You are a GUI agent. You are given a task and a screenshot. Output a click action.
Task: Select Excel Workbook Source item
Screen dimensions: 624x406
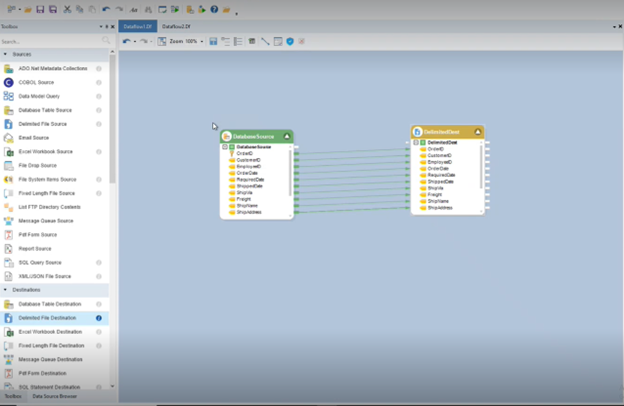click(46, 151)
